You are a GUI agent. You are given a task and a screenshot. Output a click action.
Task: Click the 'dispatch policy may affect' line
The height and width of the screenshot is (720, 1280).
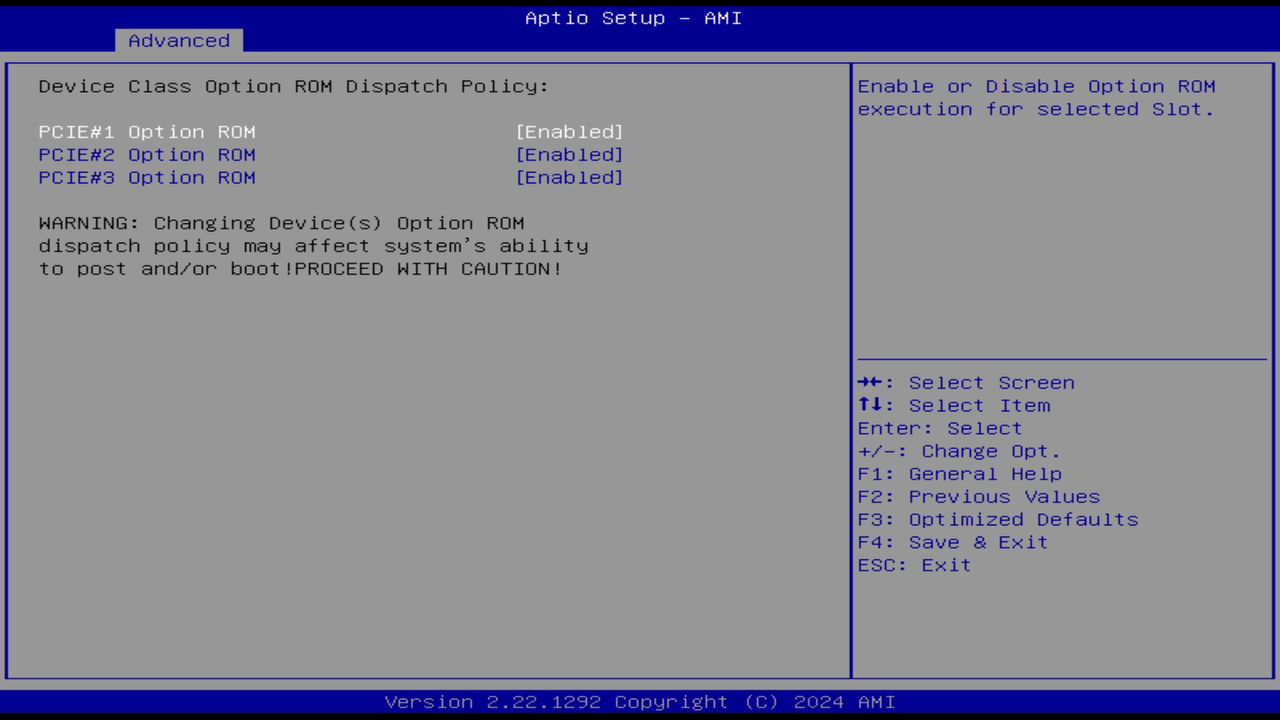313,246
